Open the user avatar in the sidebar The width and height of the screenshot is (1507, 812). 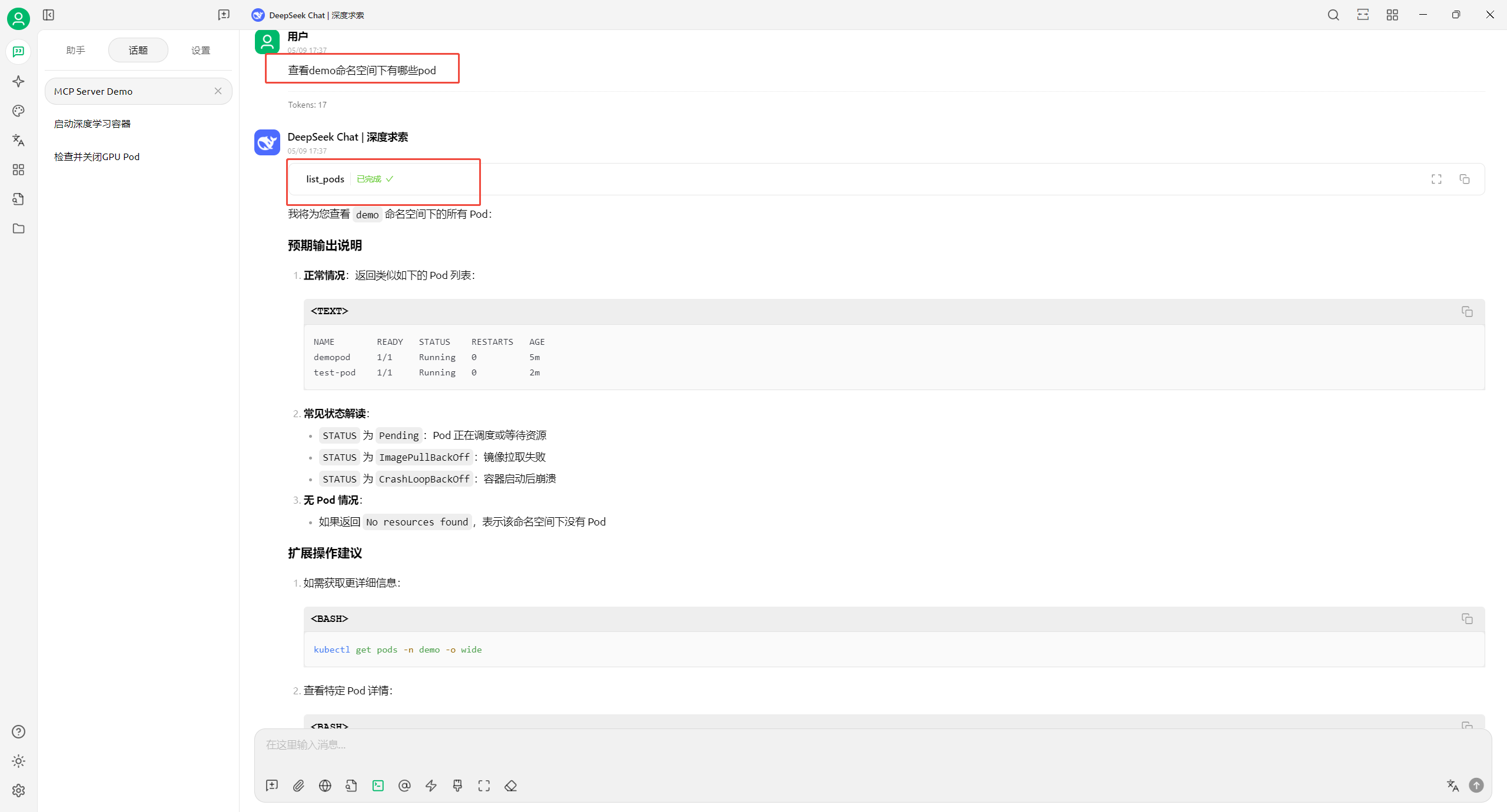[x=18, y=19]
